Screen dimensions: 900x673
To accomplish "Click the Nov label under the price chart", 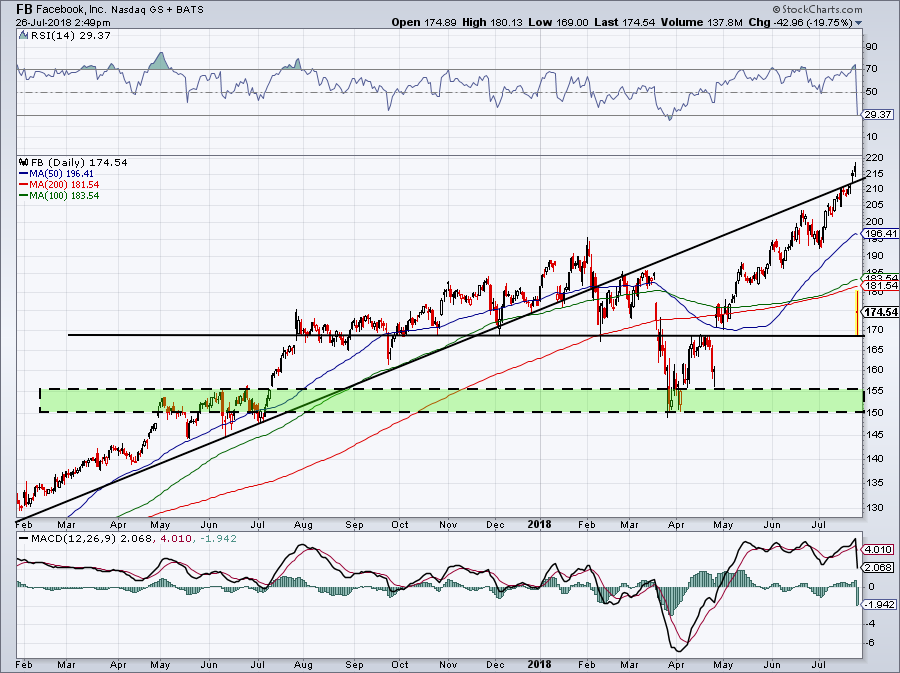I will click(448, 525).
